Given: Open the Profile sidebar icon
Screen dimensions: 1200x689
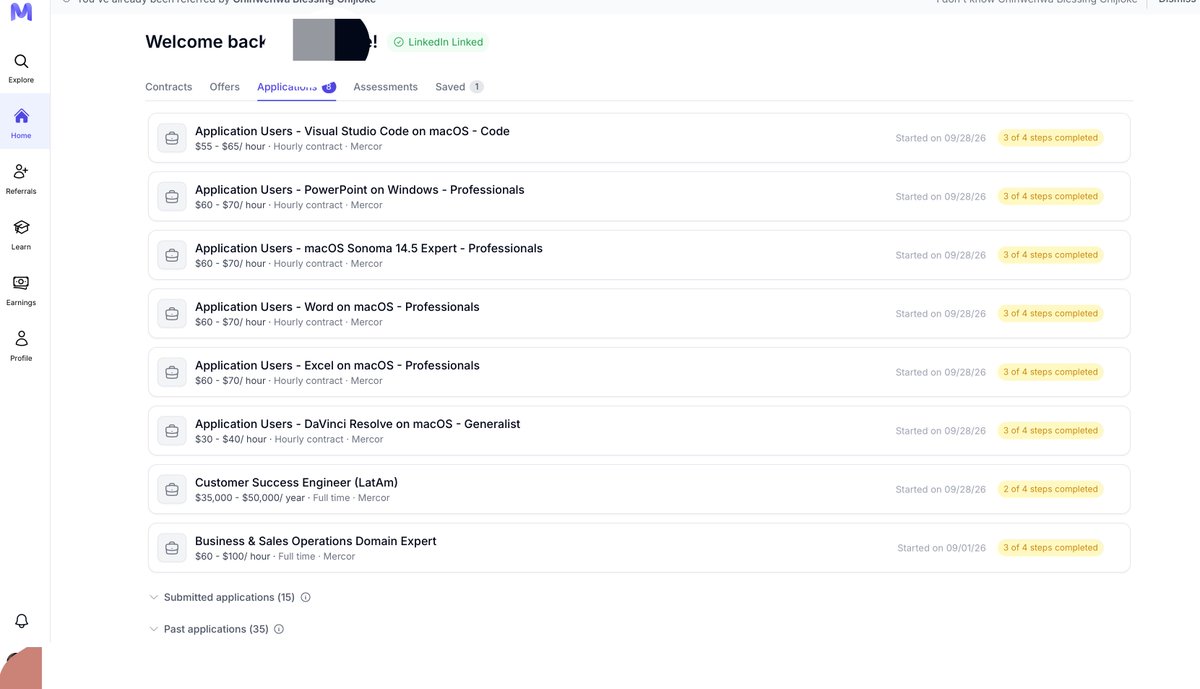Looking at the screenshot, I should point(21,339).
